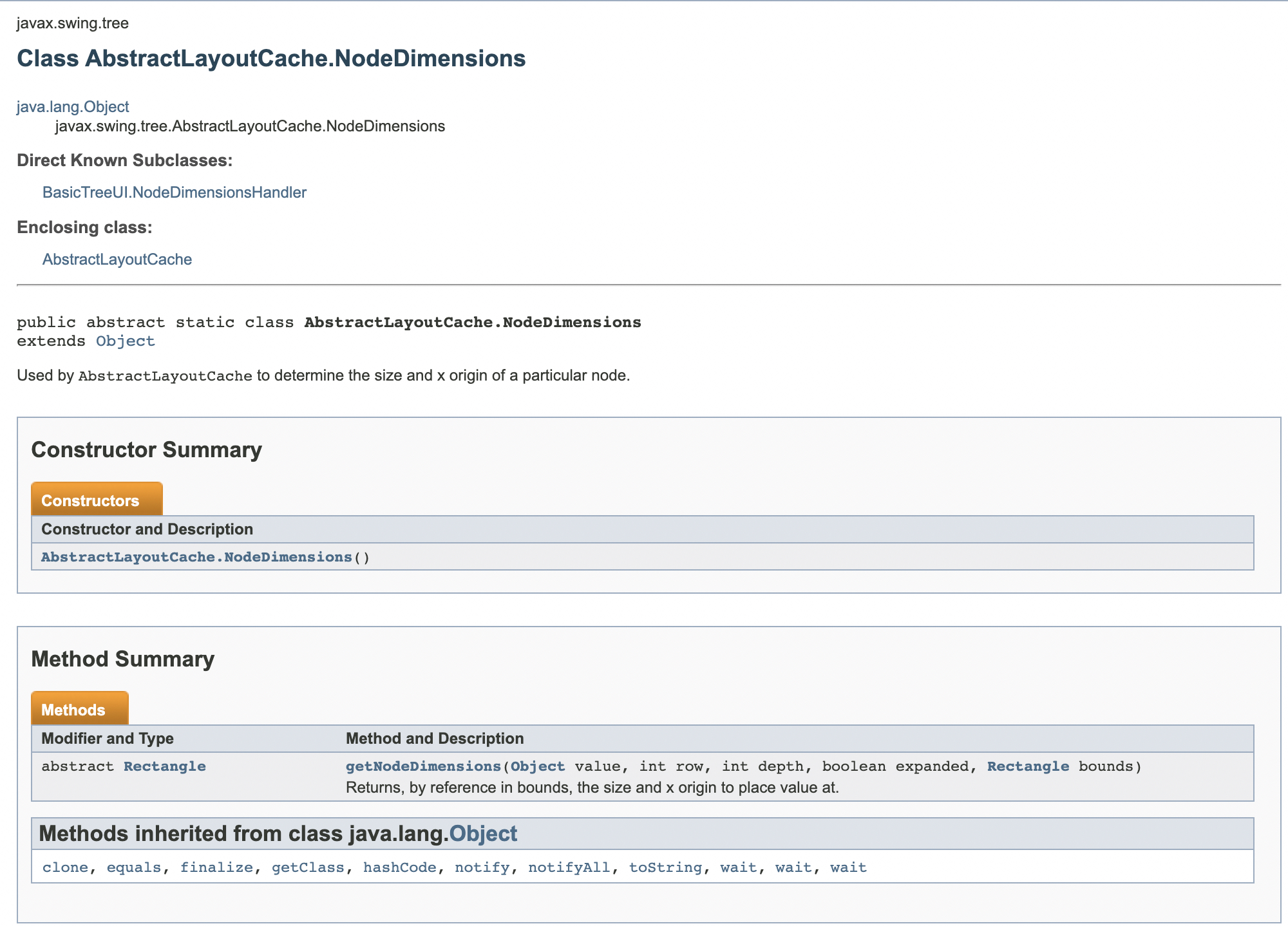Select the Constructors tab

pos(90,500)
